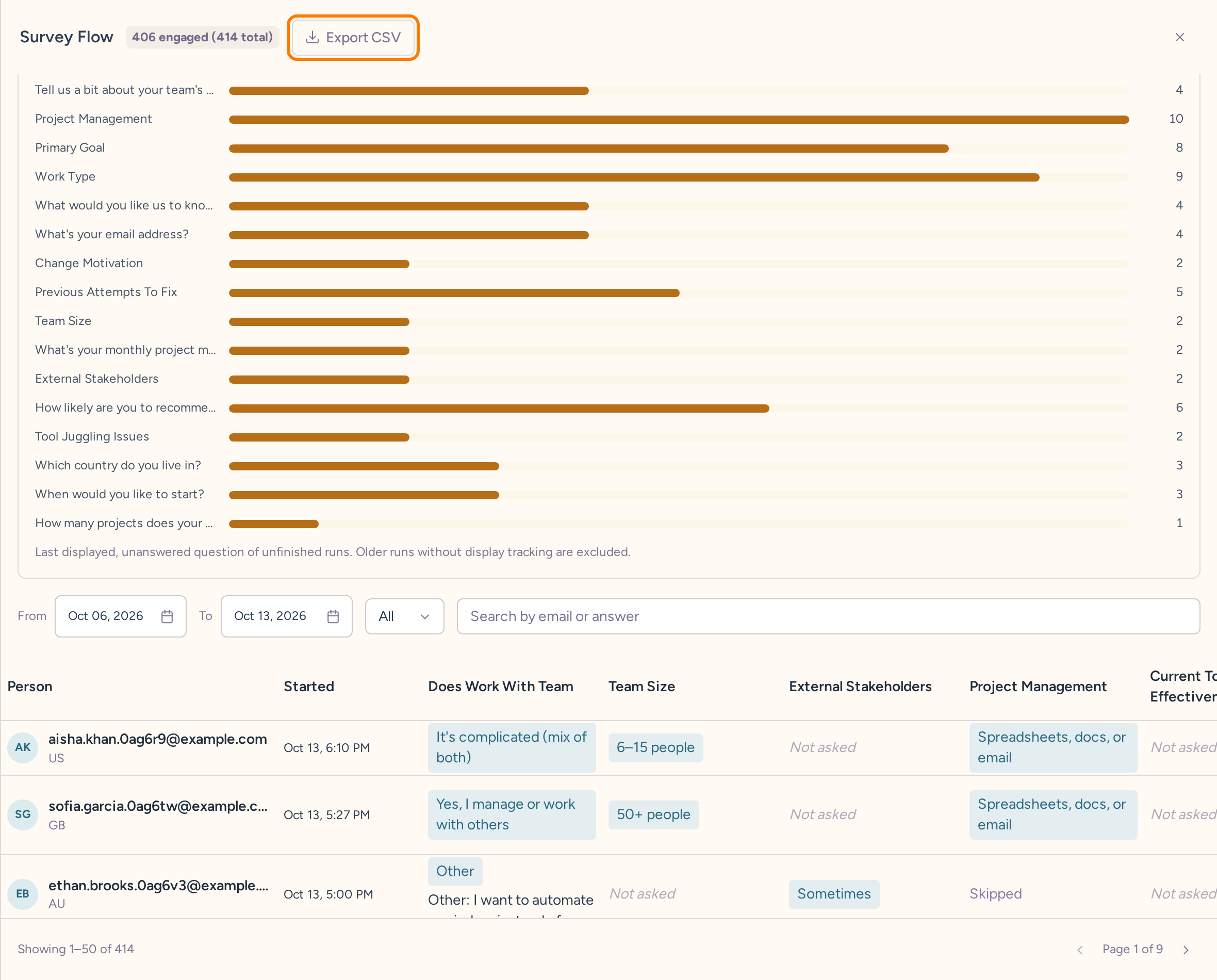
Task: Select the Project Management bar in chart
Action: (x=679, y=119)
